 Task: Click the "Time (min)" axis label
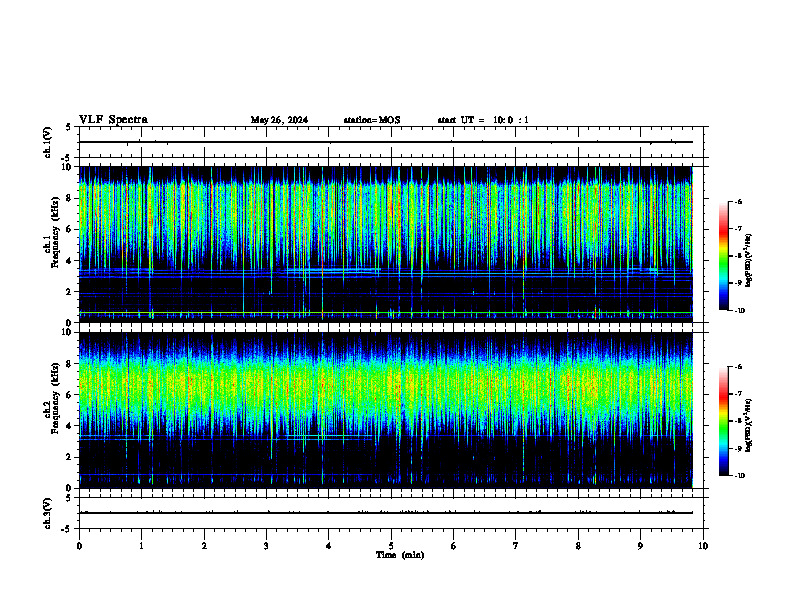[x=400, y=555]
